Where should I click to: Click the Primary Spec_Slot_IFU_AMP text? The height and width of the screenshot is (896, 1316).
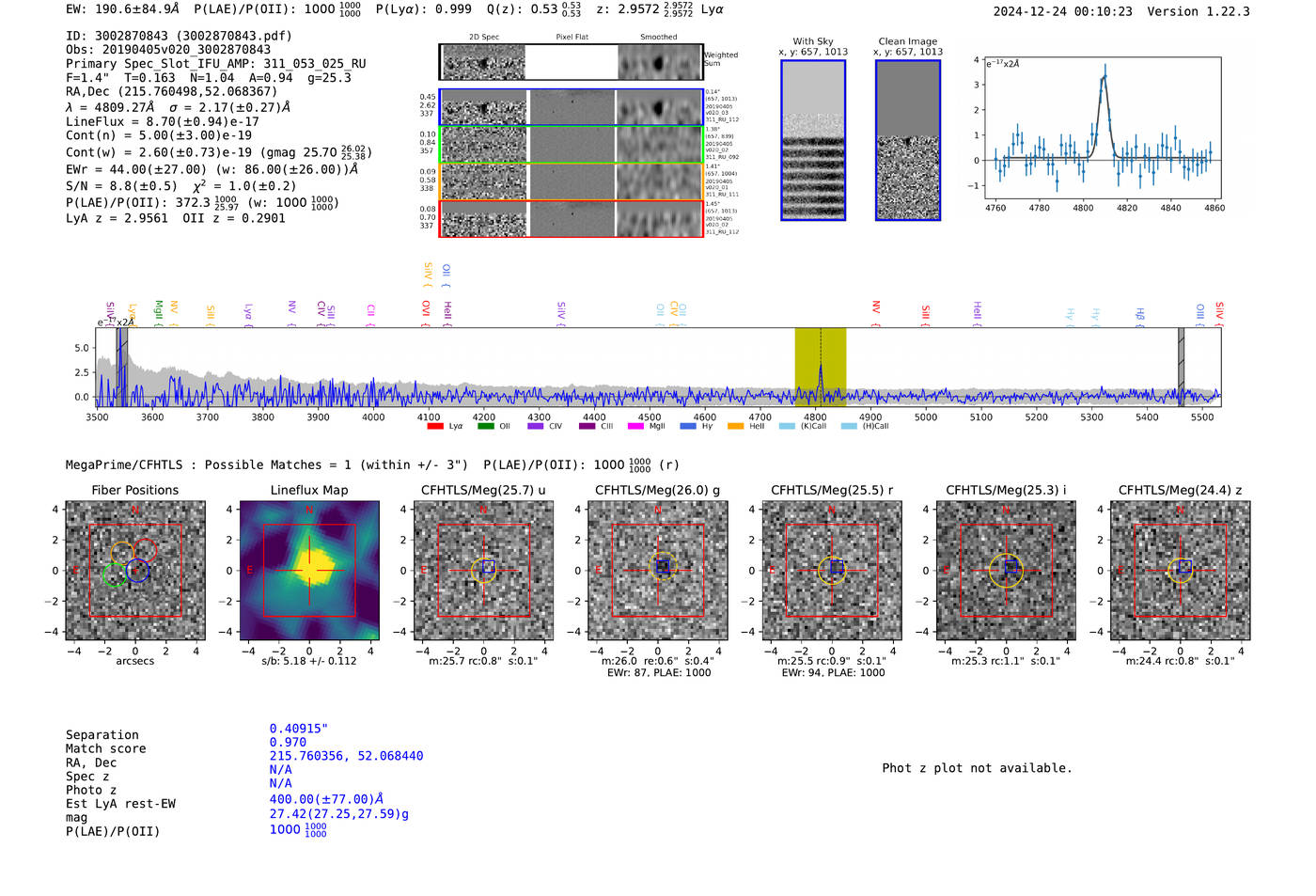(216, 64)
